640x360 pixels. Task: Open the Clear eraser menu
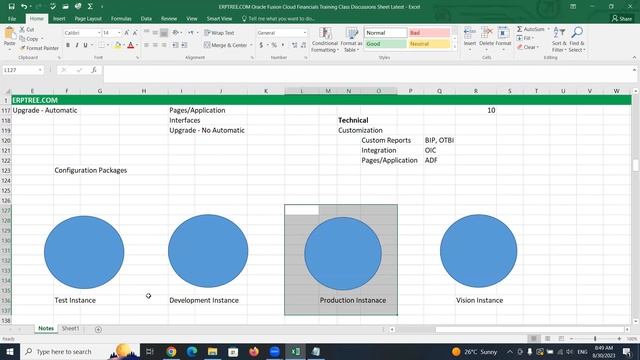[528, 47]
